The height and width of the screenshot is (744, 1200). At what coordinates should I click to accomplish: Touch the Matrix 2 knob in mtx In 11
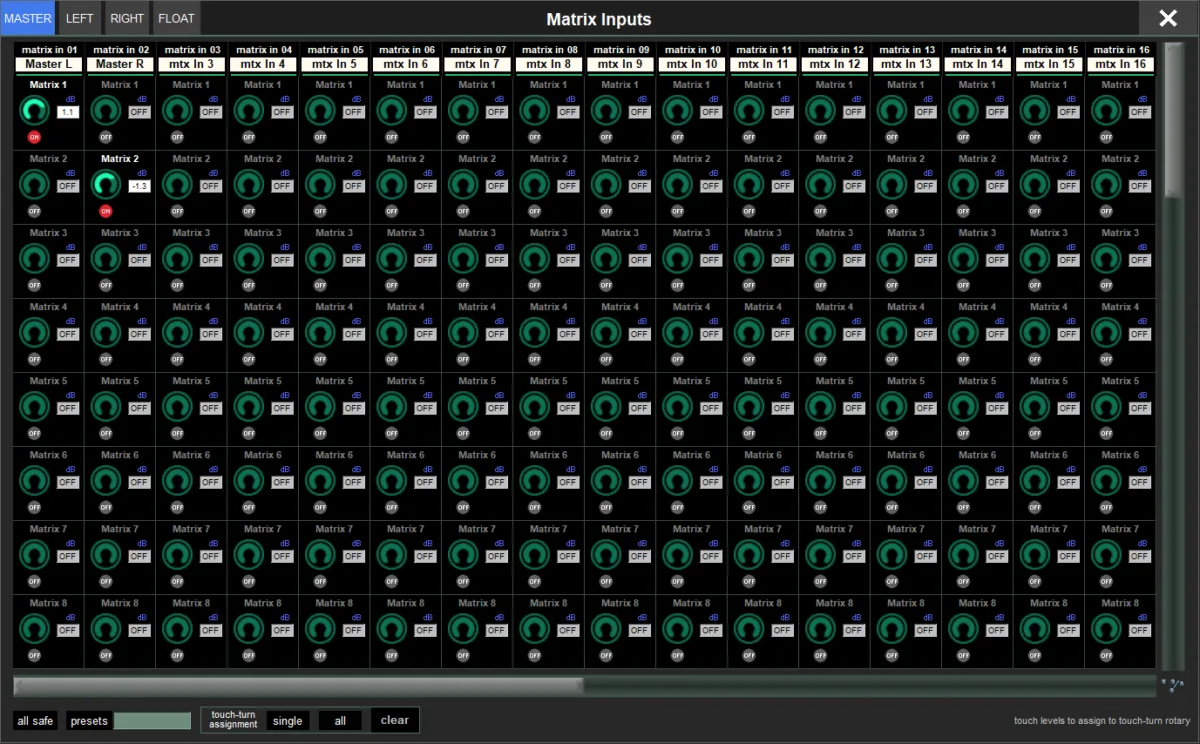(x=750, y=184)
